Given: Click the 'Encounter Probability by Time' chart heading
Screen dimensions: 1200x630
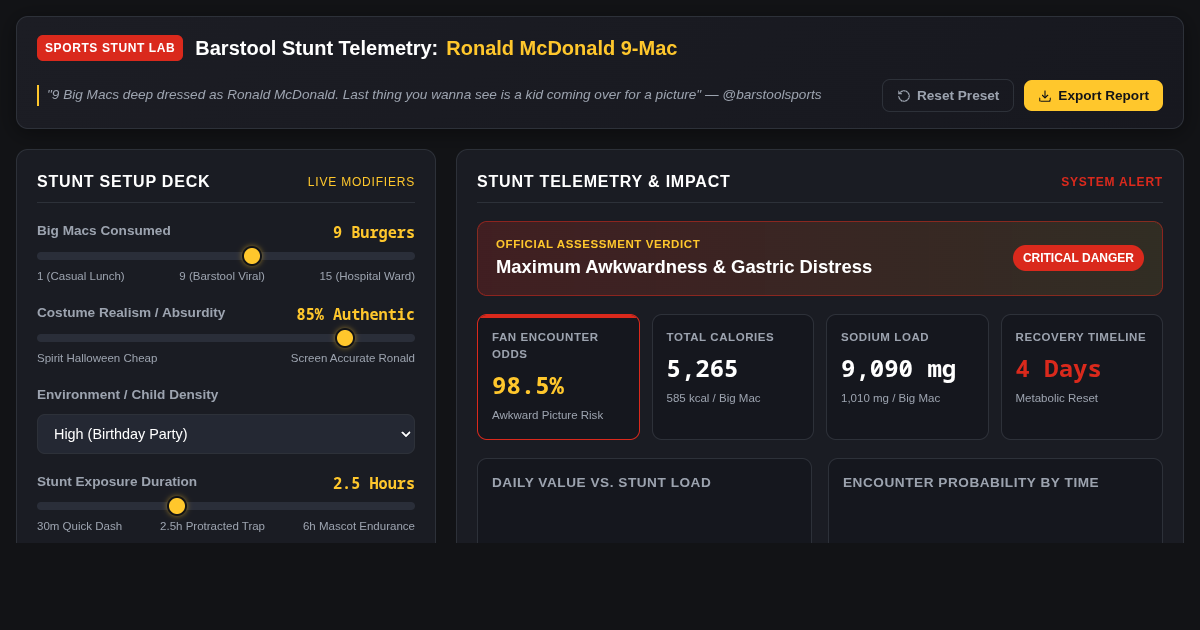Looking at the screenshot, I should coord(971,483).
